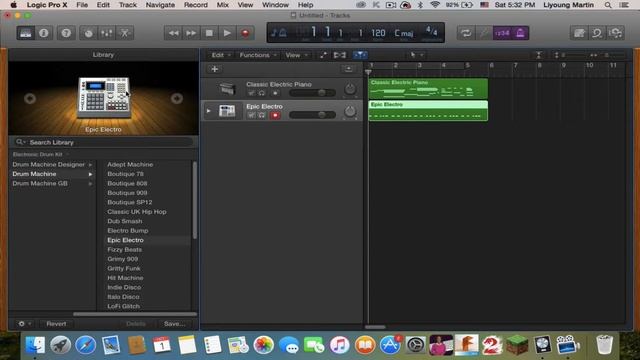Open the Tracks area Edit menu

(x=221, y=55)
